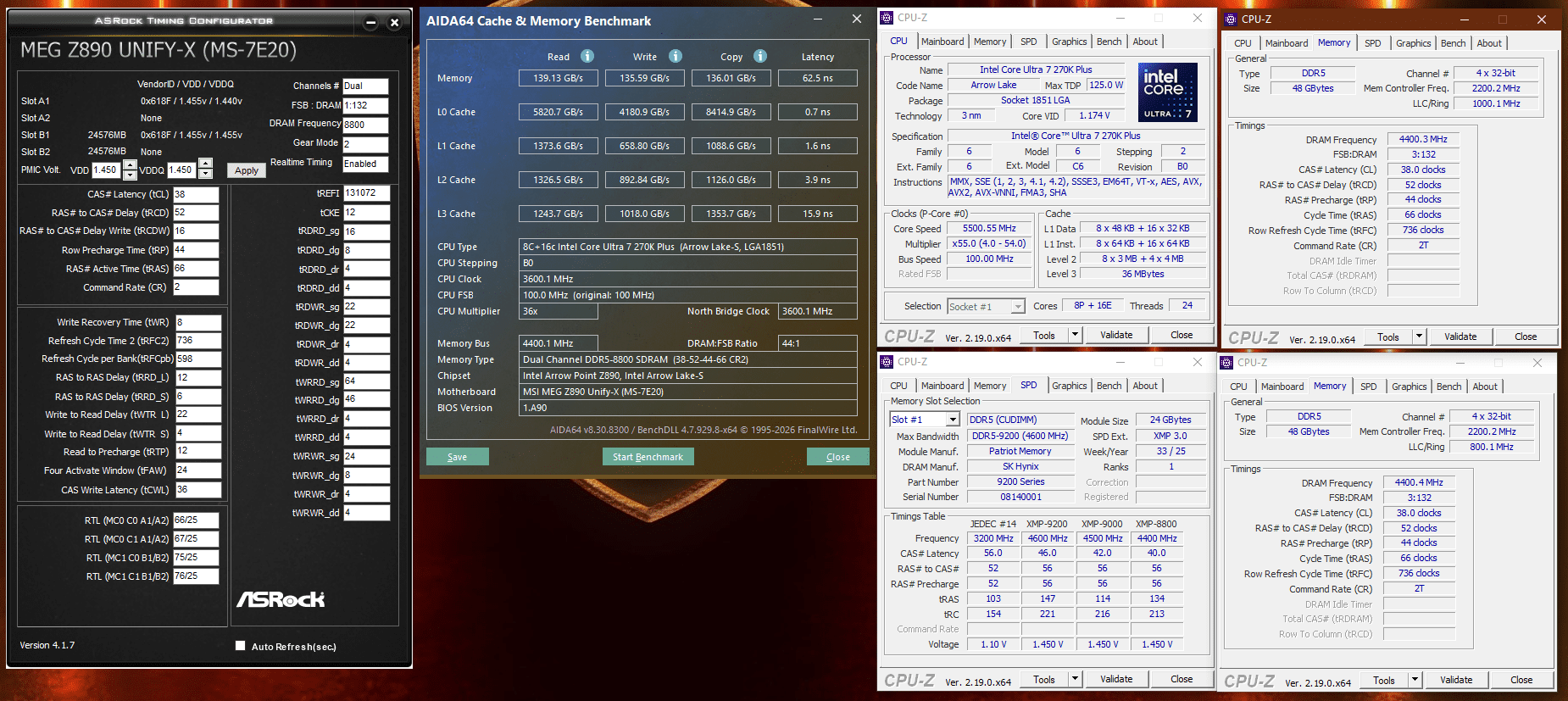Viewport: 1568px width, 701px height.
Task: Click the Gear Mode field in ASRock Configurator
Action: pyautogui.click(x=365, y=144)
